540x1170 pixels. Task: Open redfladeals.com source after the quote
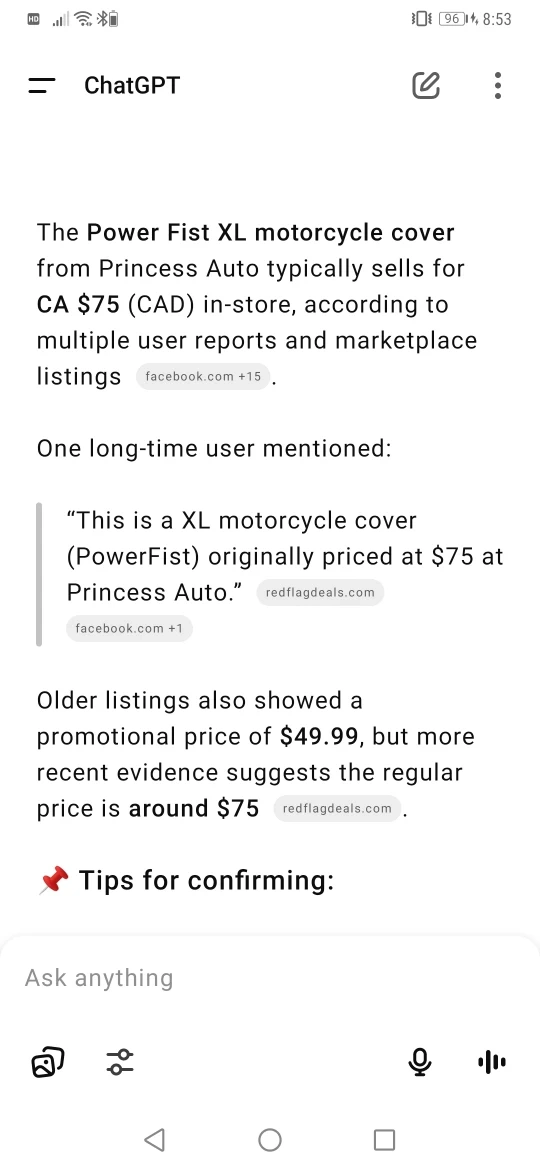320,592
